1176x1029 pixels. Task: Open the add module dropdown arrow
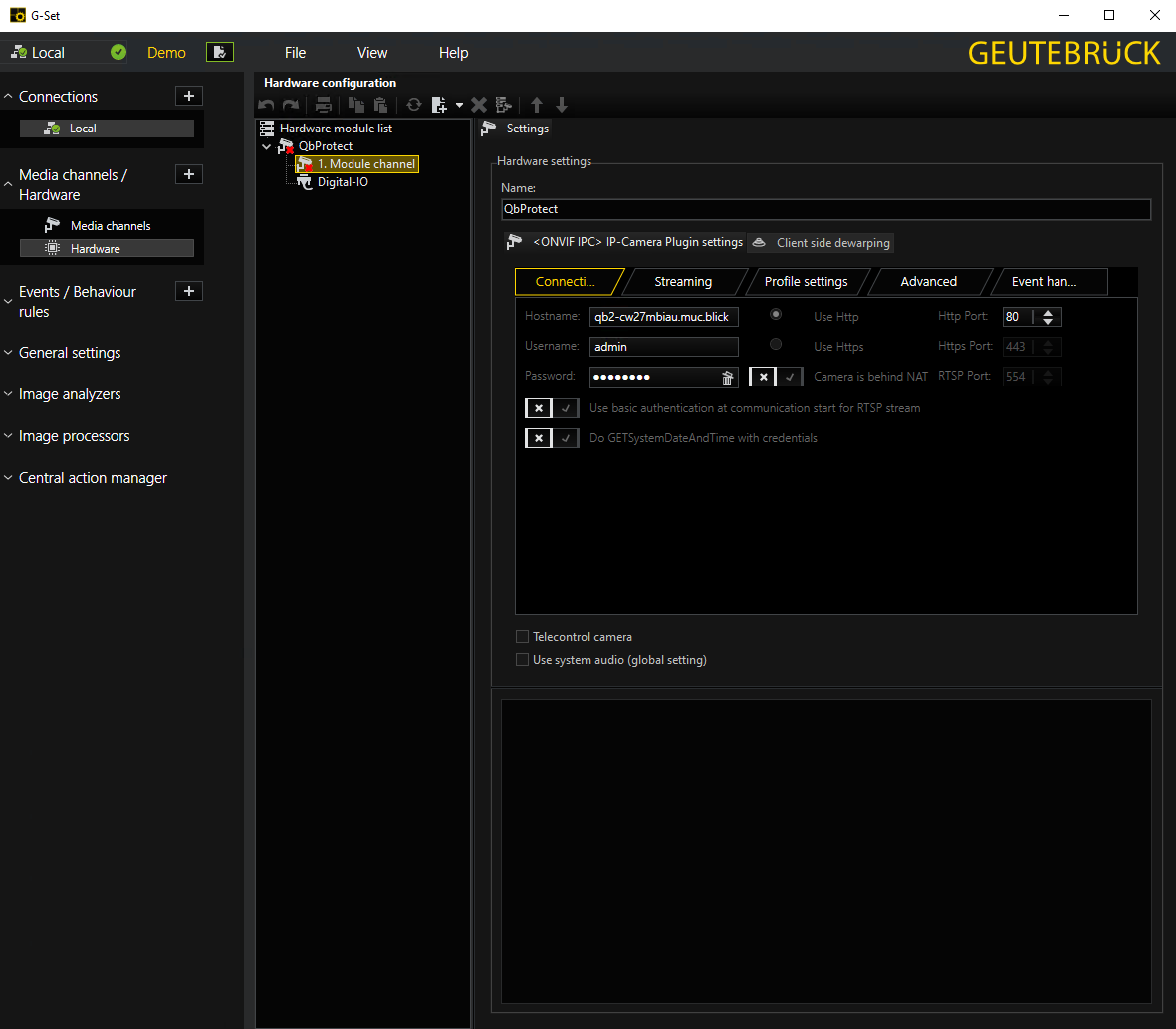459,105
